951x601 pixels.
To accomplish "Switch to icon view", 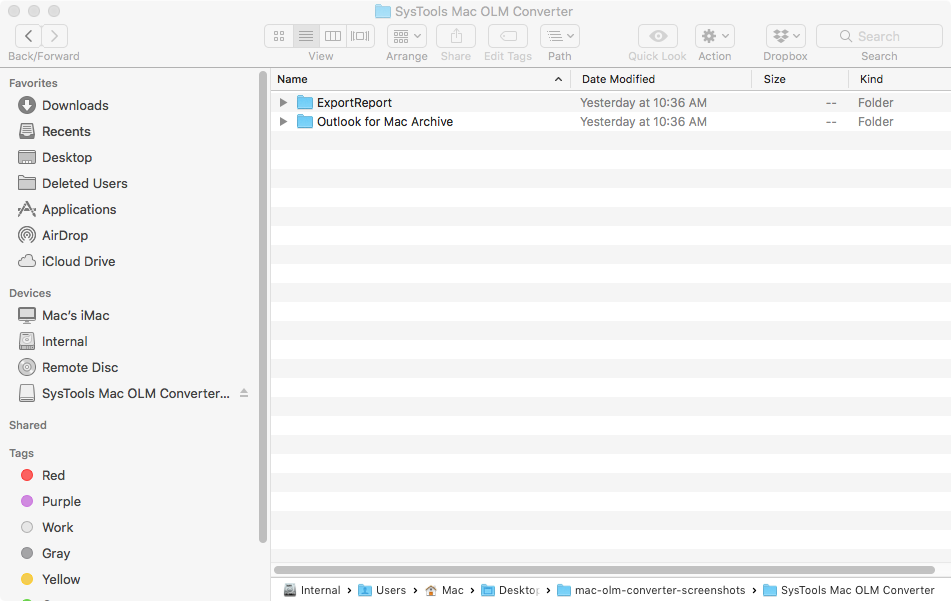I will tap(279, 36).
